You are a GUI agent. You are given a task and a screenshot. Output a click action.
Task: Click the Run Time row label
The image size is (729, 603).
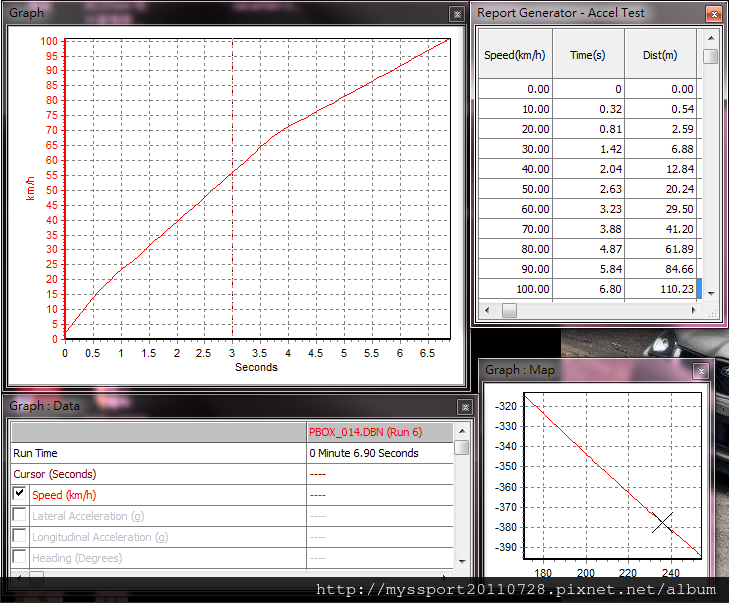[x=35, y=453]
